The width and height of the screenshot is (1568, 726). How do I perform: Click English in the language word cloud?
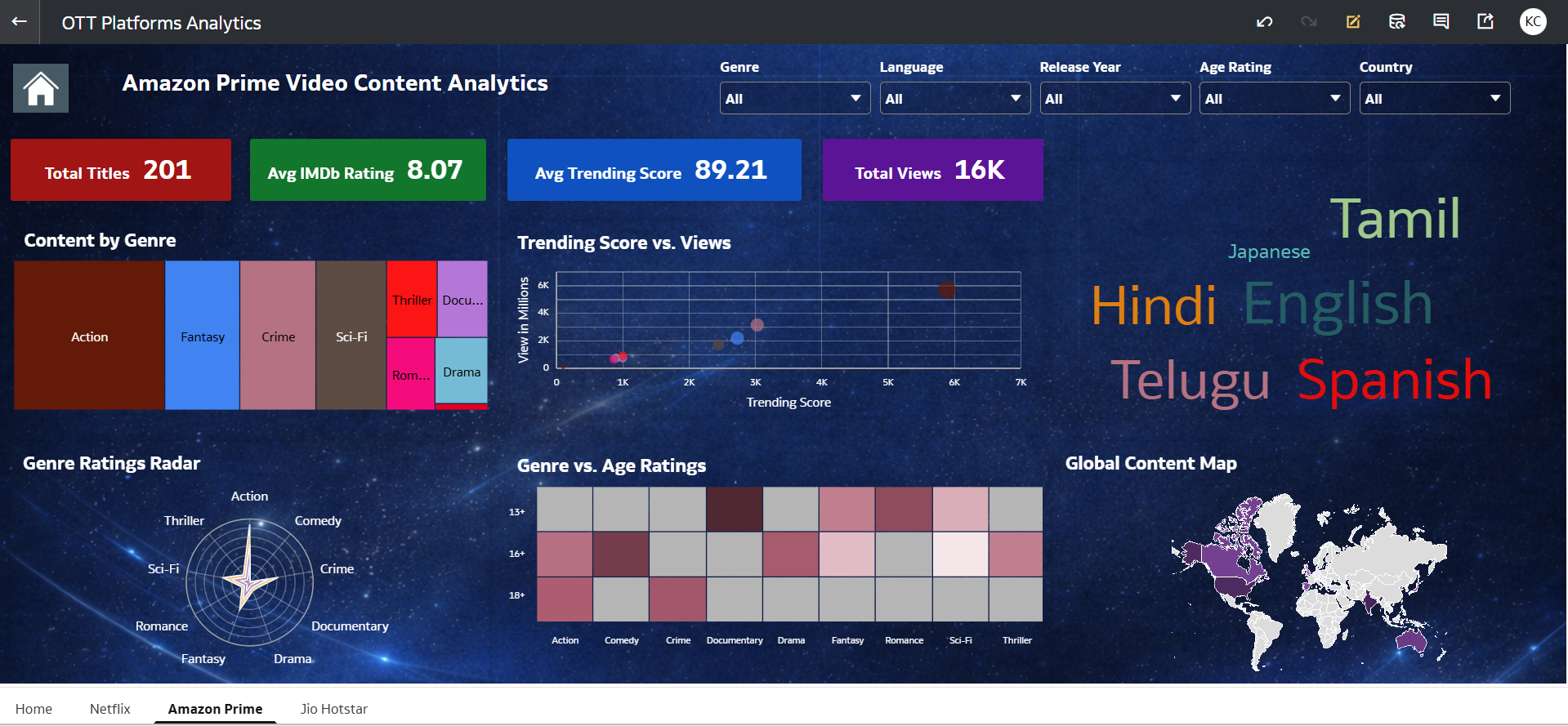(x=1338, y=305)
